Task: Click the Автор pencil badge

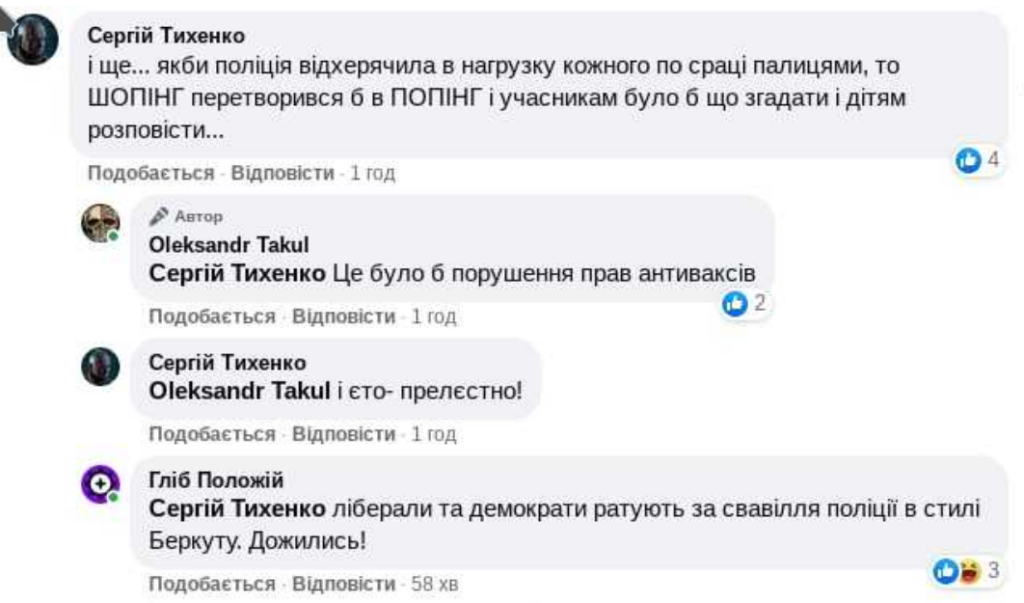Action: [x=187, y=216]
